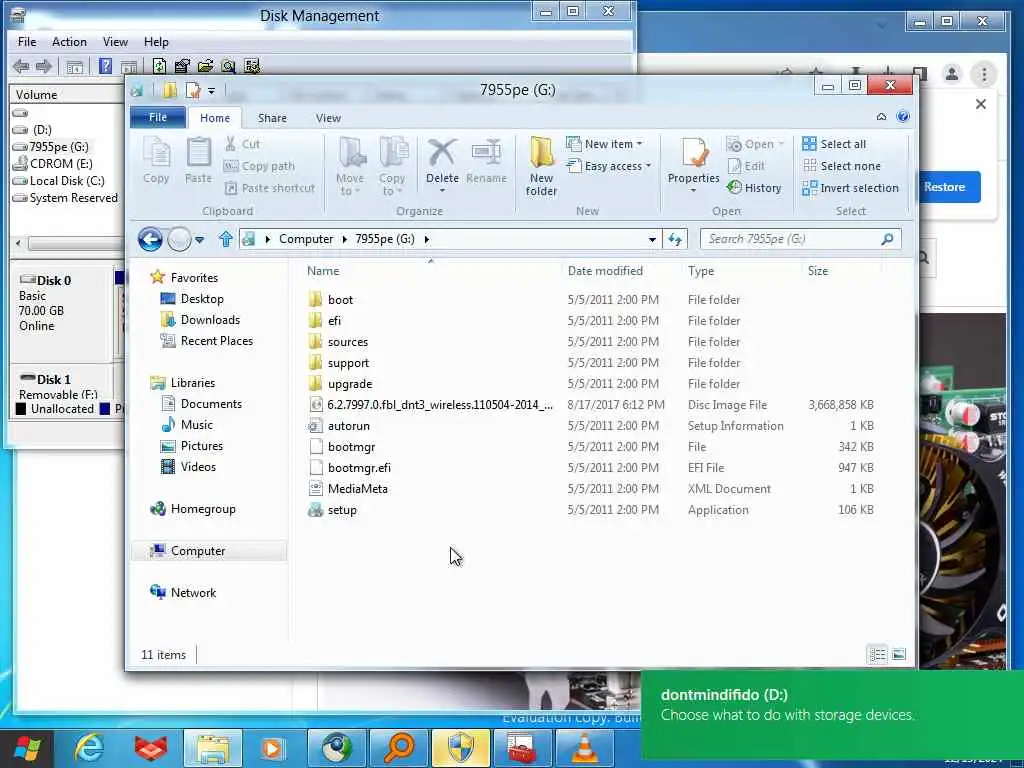Screen dimensions: 1024x768
Task: Switch to details view icon in status bar
Action: [x=878, y=654]
